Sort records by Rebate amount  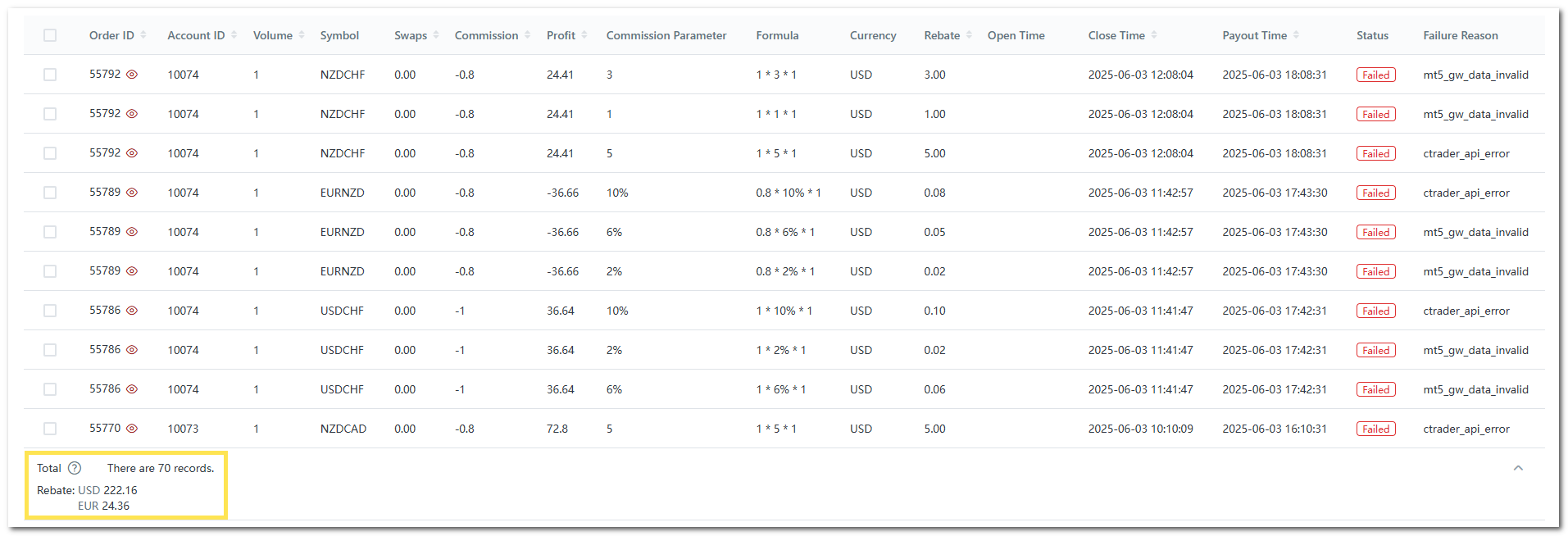[x=970, y=35]
